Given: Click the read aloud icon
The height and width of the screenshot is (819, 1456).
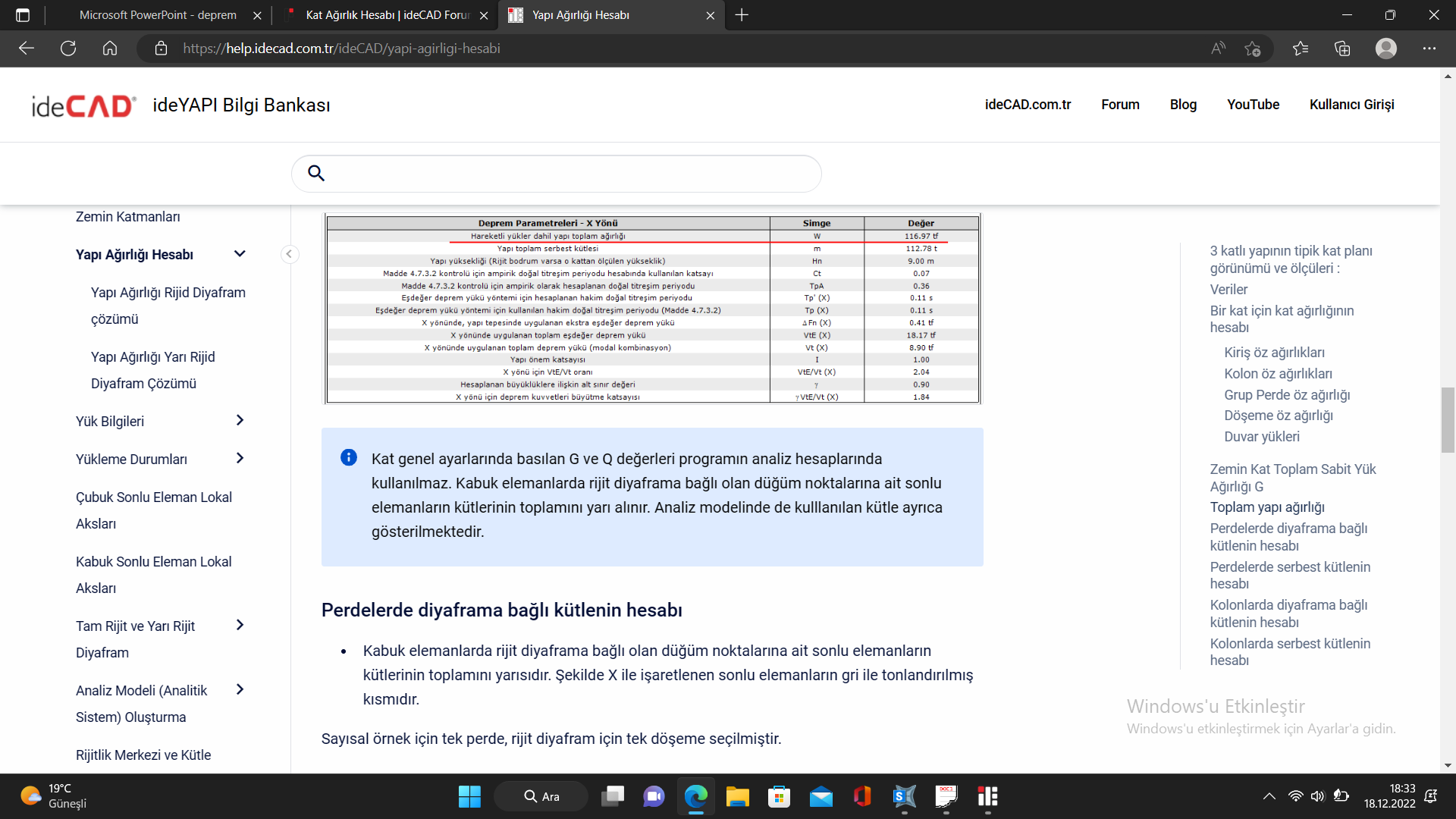Looking at the screenshot, I should coord(1218,49).
